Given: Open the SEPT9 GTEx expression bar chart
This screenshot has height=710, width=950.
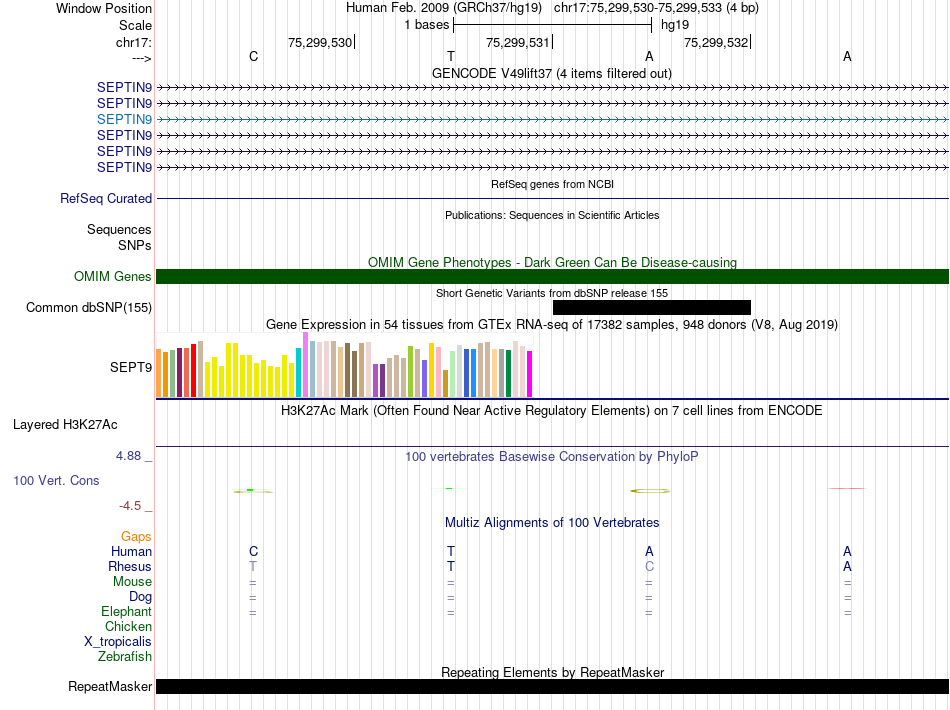Looking at the screenshot, I should (x=344, y=365).
